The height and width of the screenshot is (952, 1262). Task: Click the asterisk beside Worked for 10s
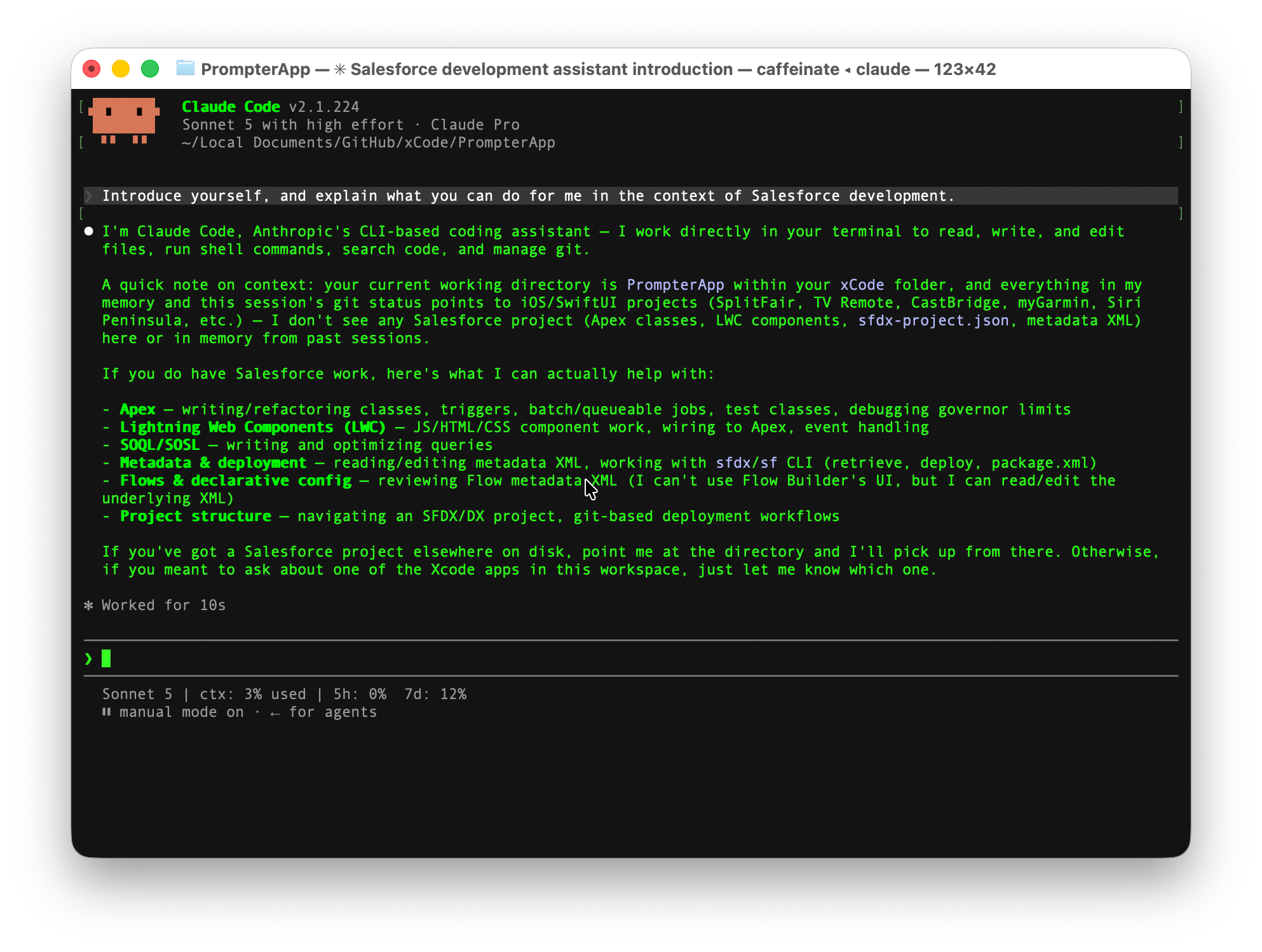coord(89,605)
